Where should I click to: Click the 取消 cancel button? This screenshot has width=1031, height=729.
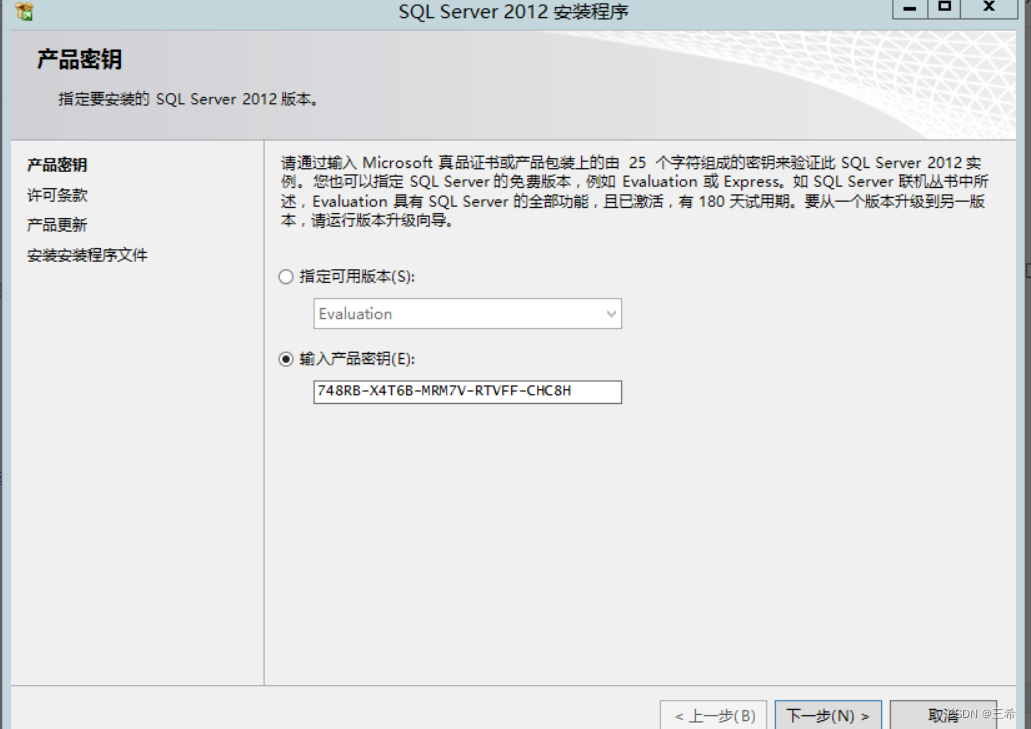942,713
